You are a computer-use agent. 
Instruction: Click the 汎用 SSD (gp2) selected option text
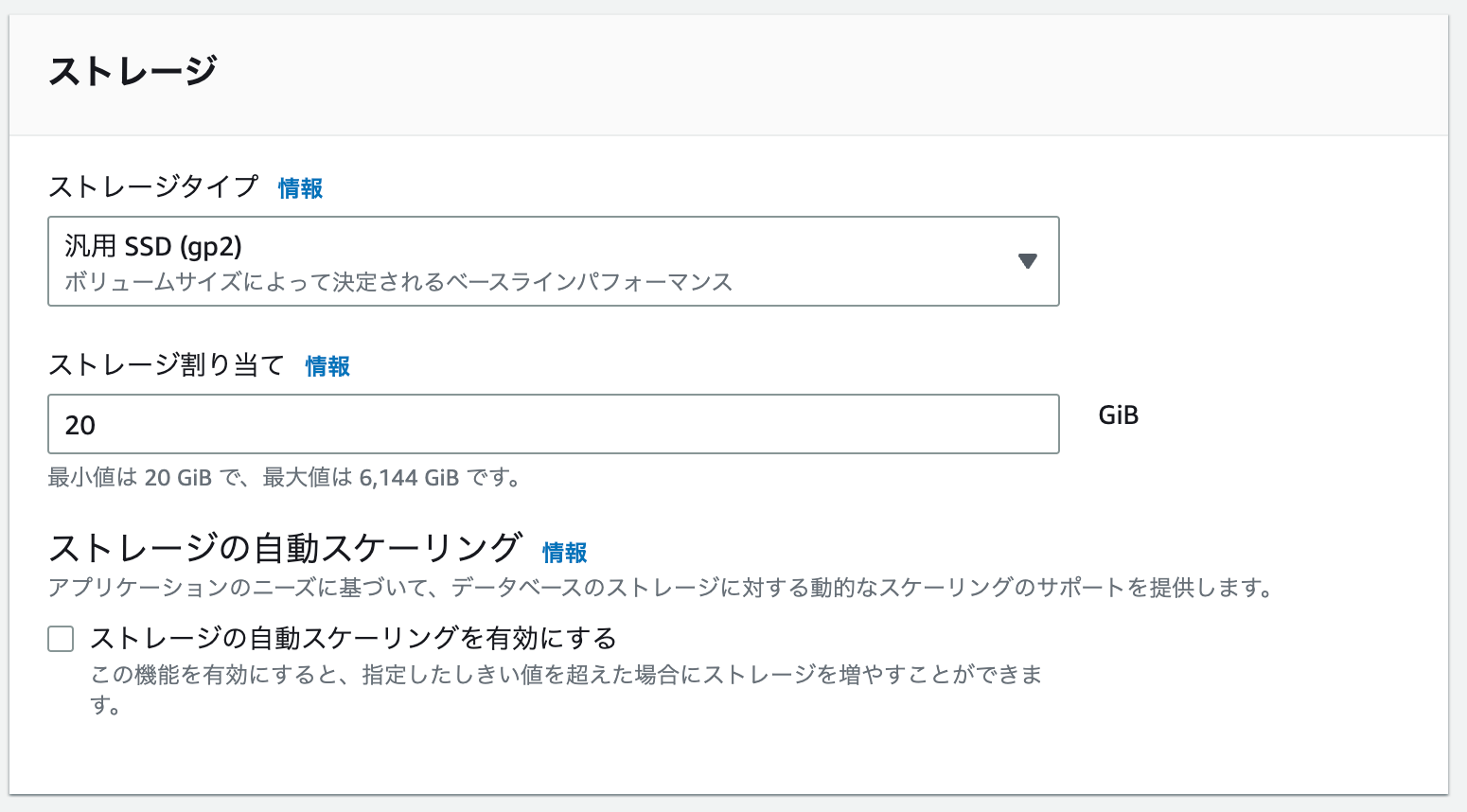(153, 246)
